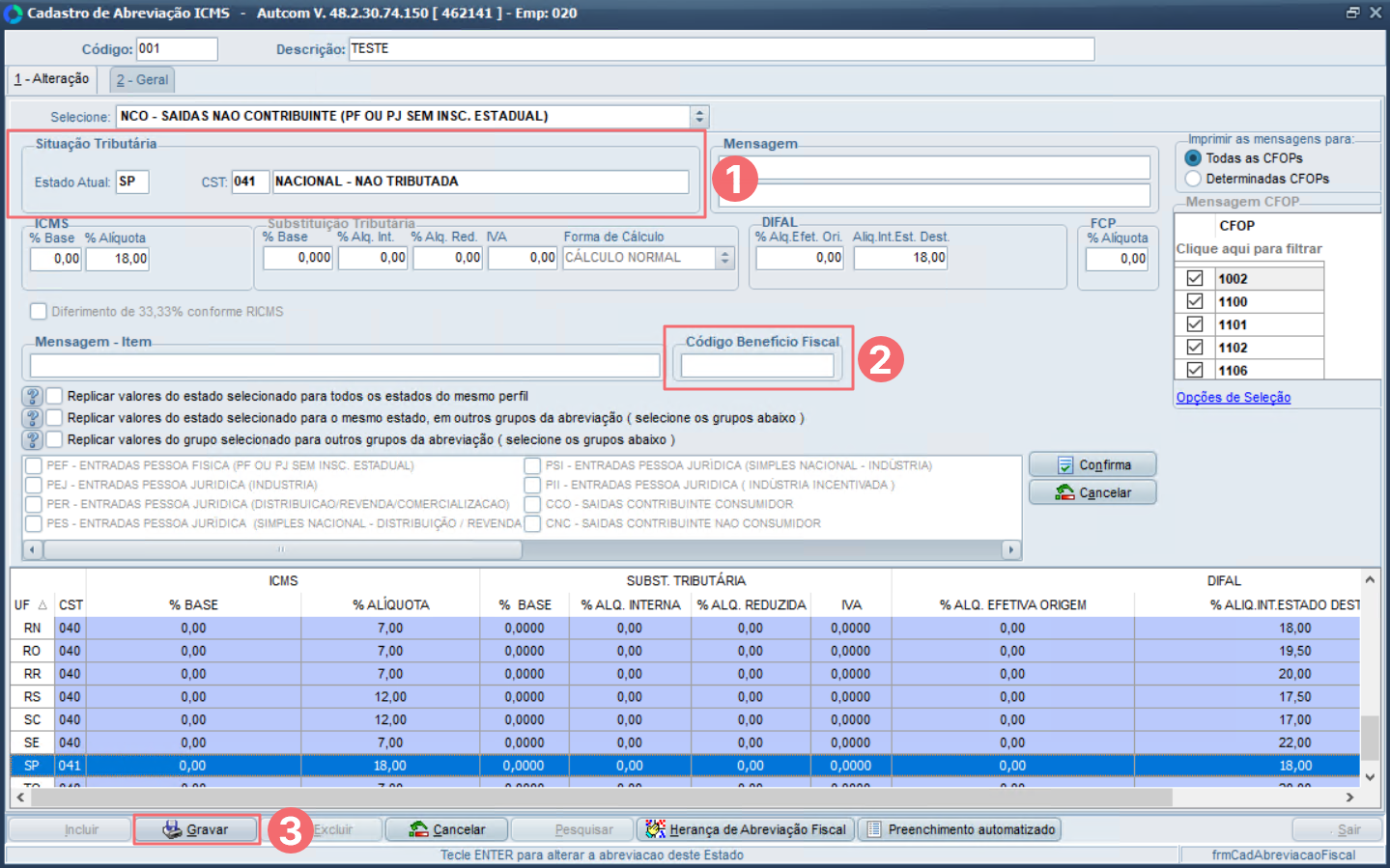Click the Confirma checkmark icon

pos(1064,465)
